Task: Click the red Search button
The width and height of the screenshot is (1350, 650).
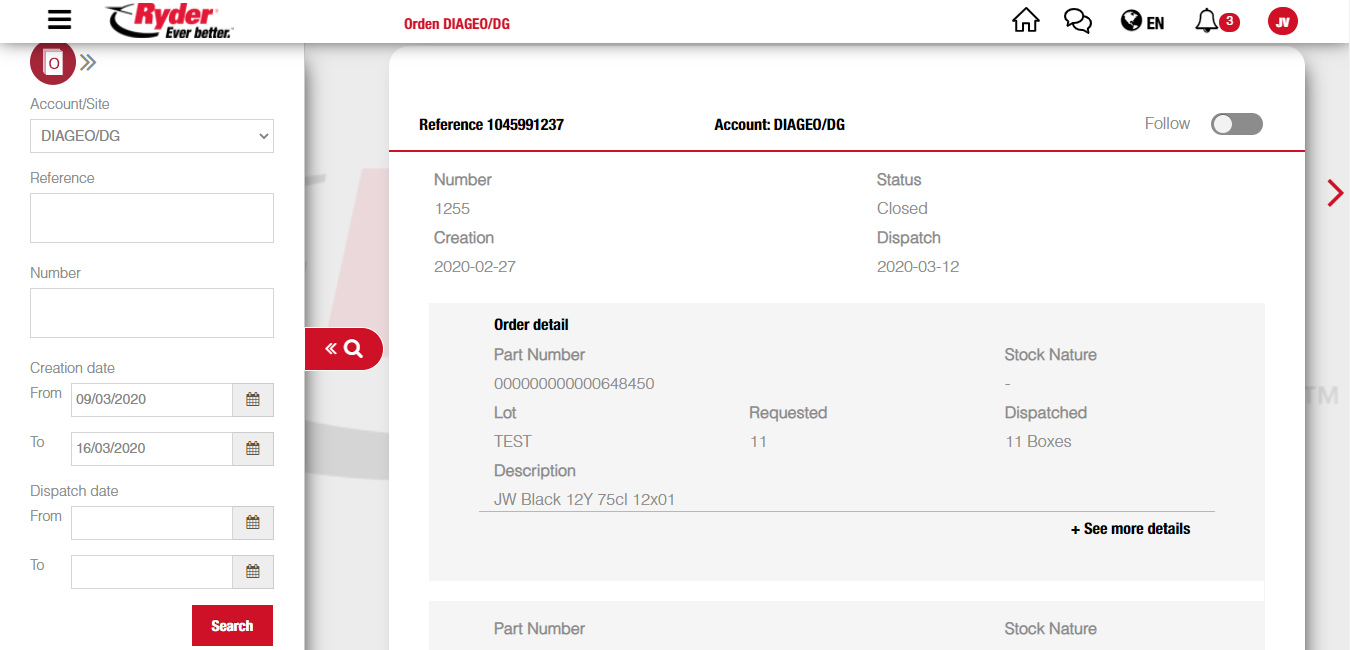Action: point(232,626)
